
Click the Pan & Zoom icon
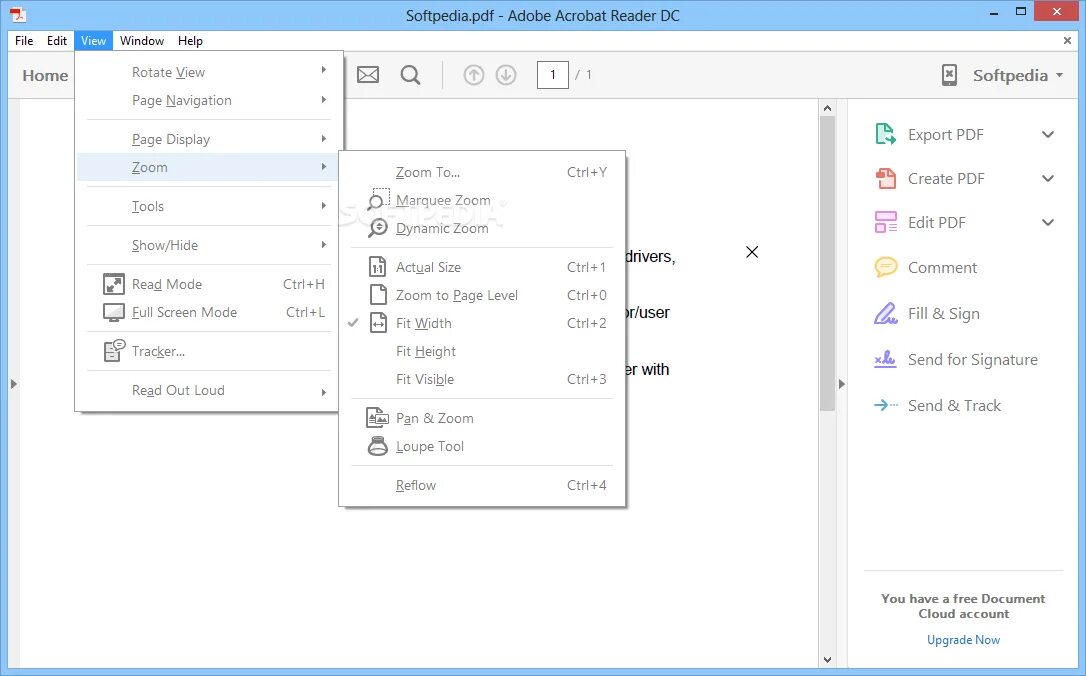[377, 418]
